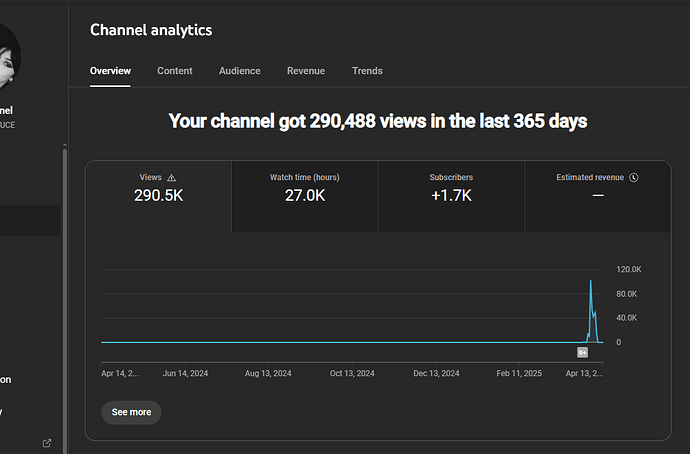
Task: Click the Feb 11, 2025 date label on the chart
Action: click(x=520, y=373)
